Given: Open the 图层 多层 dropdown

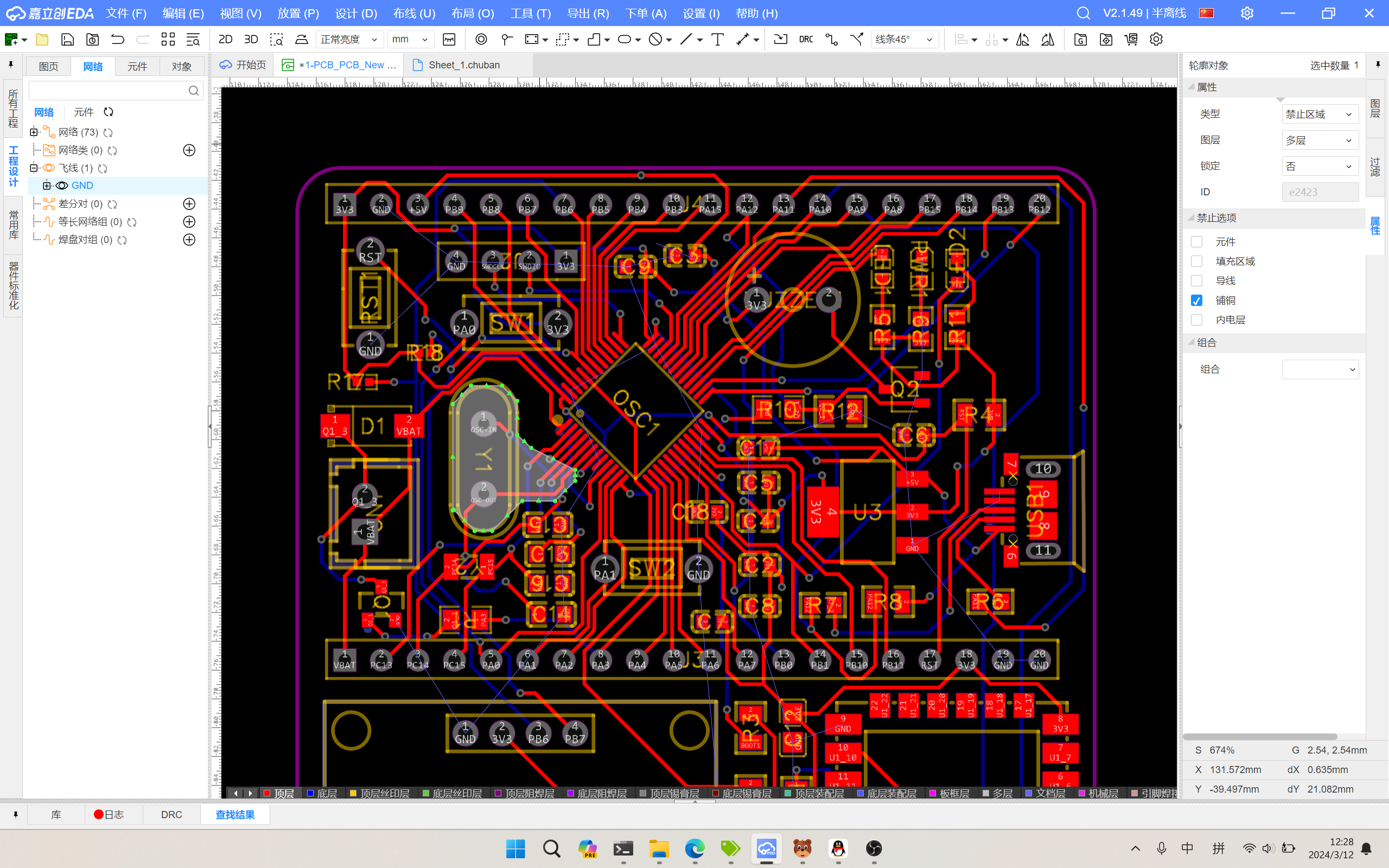Looking at the screenshot, I should 1320,140.
